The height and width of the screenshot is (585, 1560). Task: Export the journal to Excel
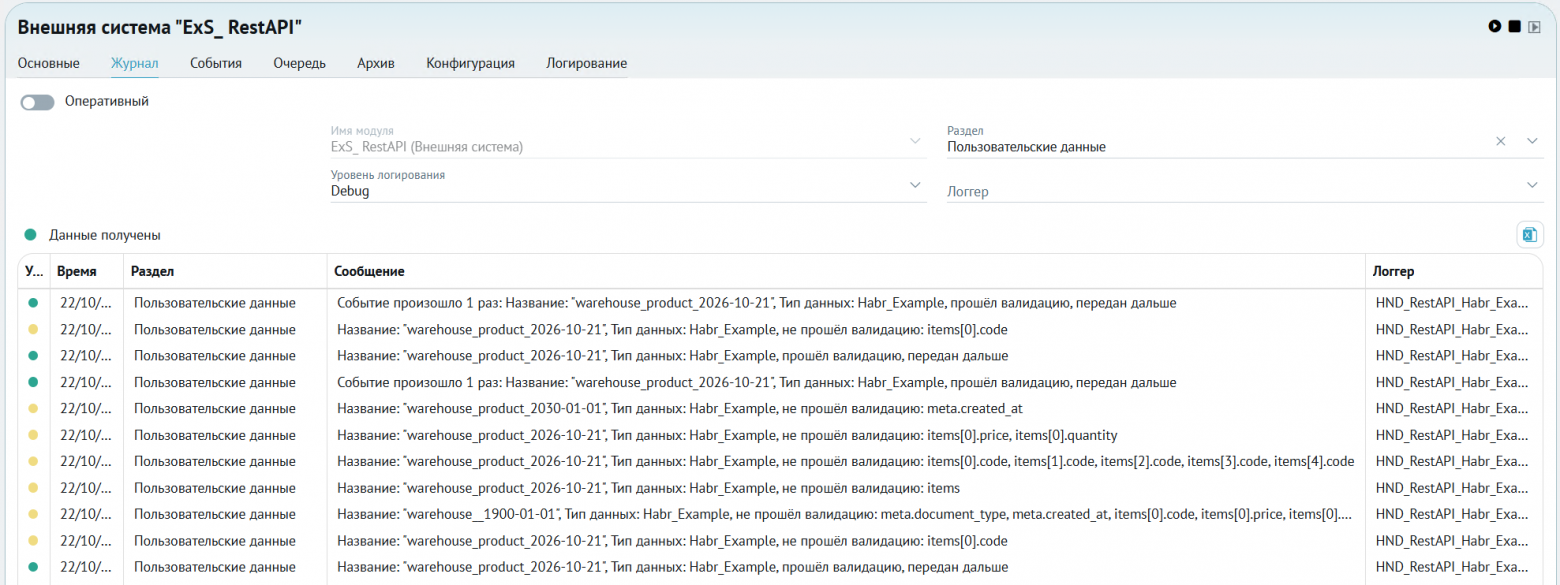click(x=1529, y=235)
